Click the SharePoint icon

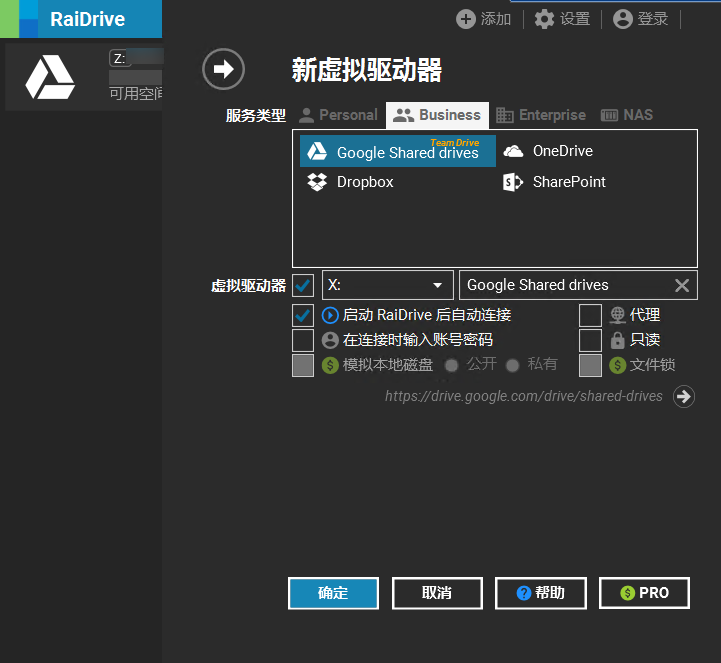click(513, 182)
